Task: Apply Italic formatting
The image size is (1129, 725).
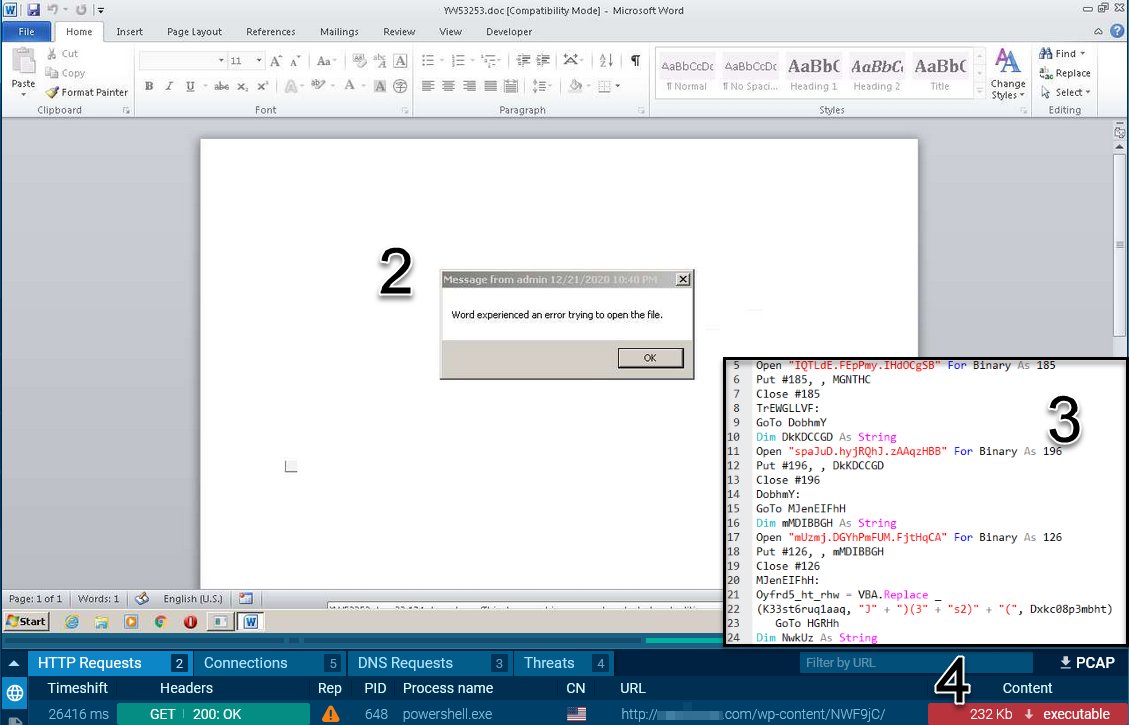Action: (x=168, y=86)
